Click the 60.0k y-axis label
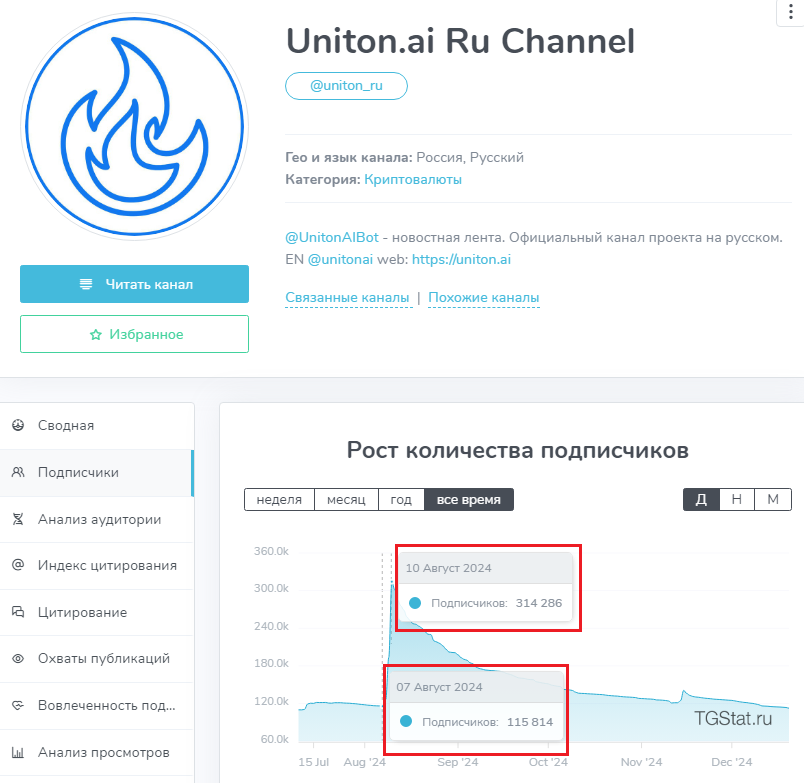Screen dimensions: 804x783 tap(274, 739)
